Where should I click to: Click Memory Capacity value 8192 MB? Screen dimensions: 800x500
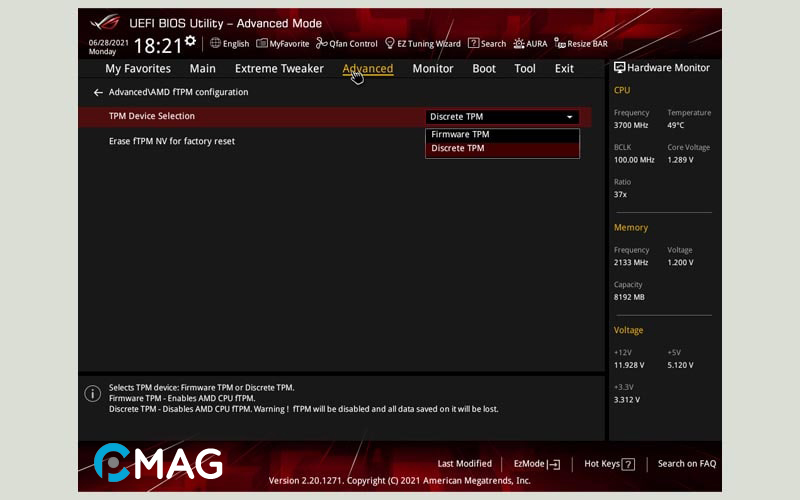coord(629,297)
